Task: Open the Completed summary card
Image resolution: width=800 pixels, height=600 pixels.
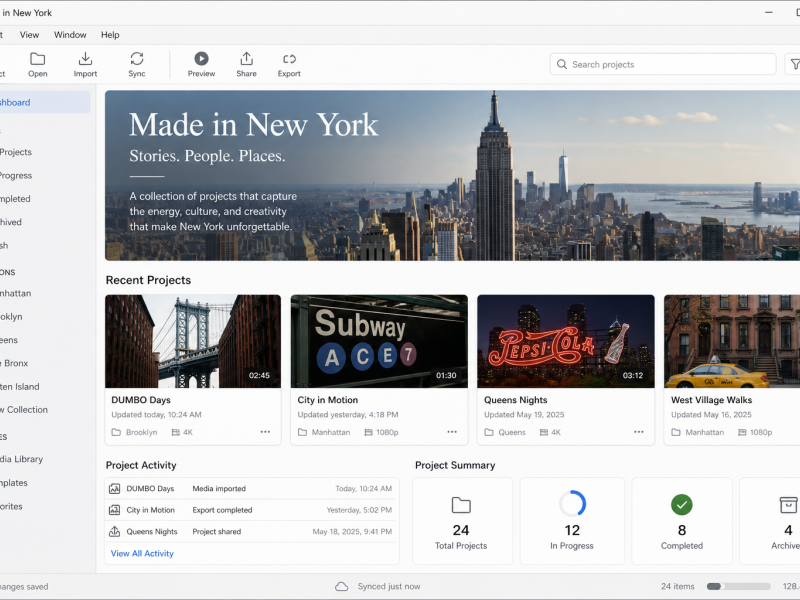Action: coord(682,521)
